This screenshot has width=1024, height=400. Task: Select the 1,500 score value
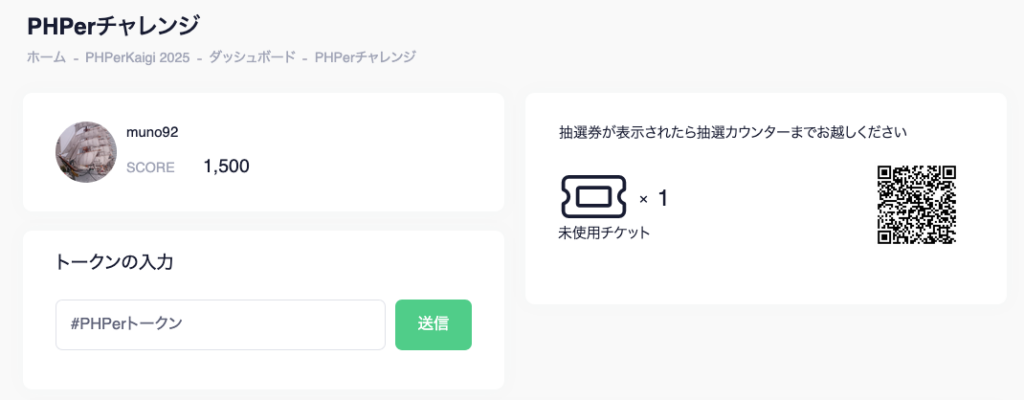(226, 166)
